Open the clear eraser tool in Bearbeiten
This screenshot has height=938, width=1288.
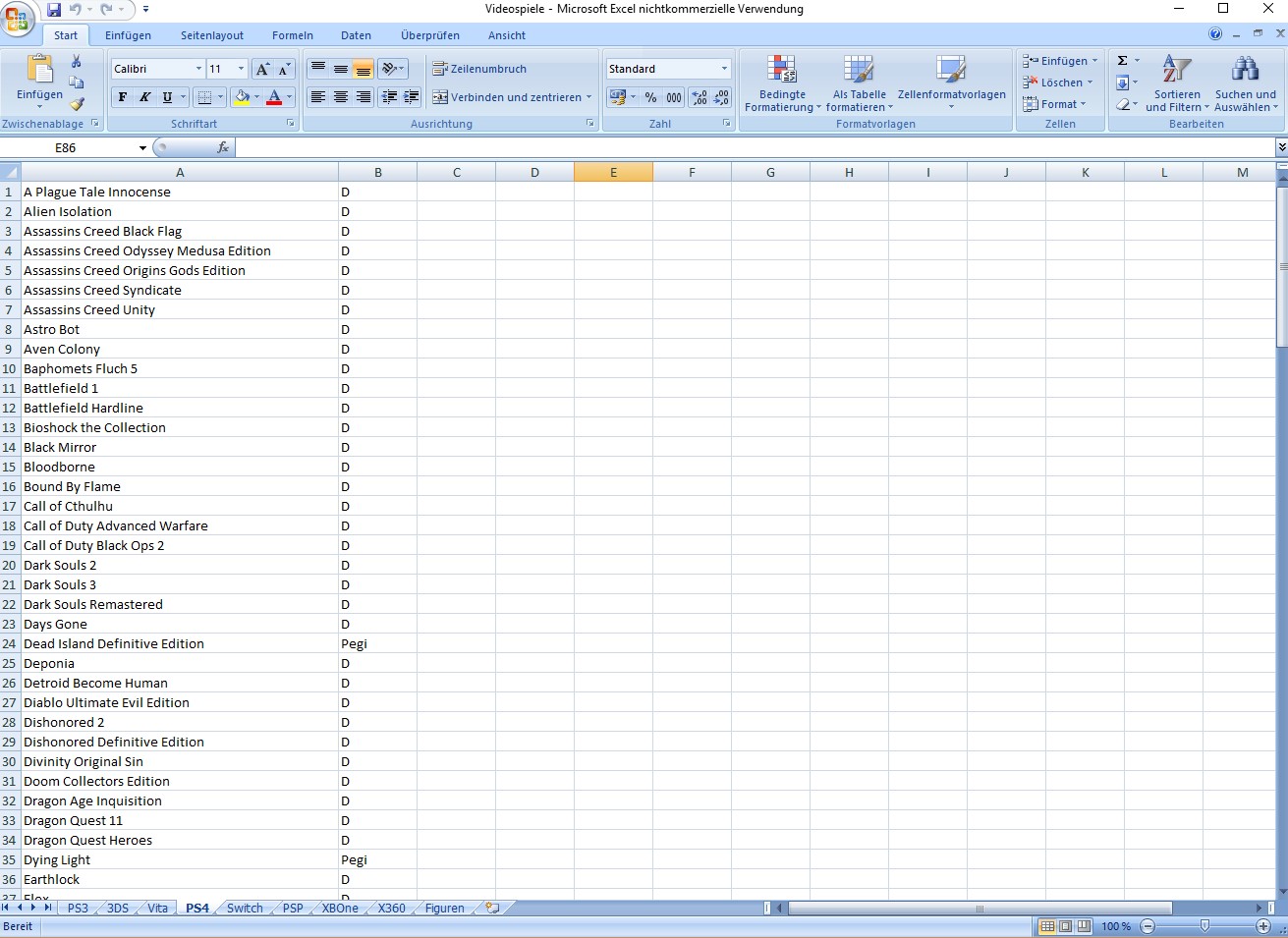1123,104
